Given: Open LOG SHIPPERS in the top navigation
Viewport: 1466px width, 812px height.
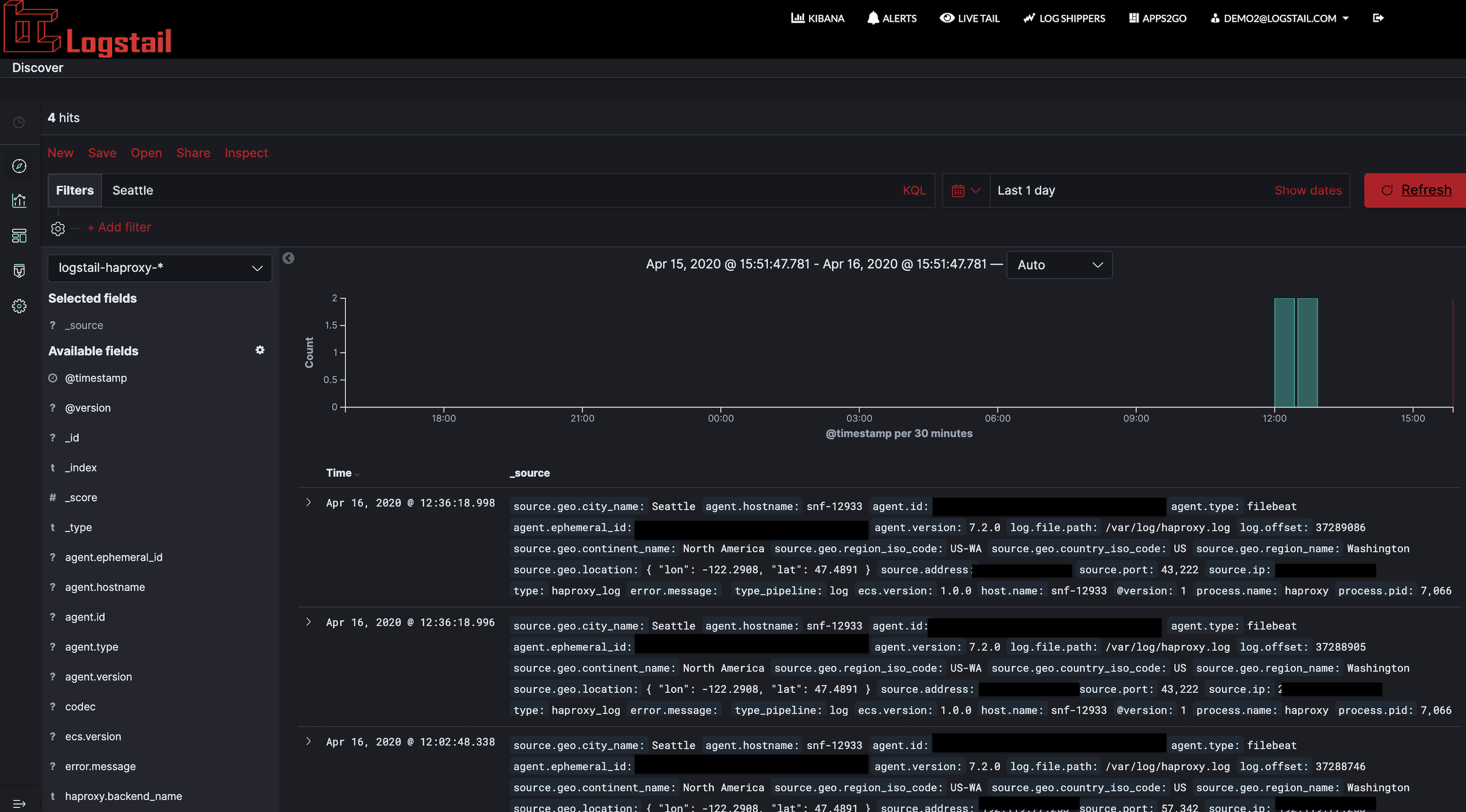Looking at the screenshot, I should tap(1064, 18).
